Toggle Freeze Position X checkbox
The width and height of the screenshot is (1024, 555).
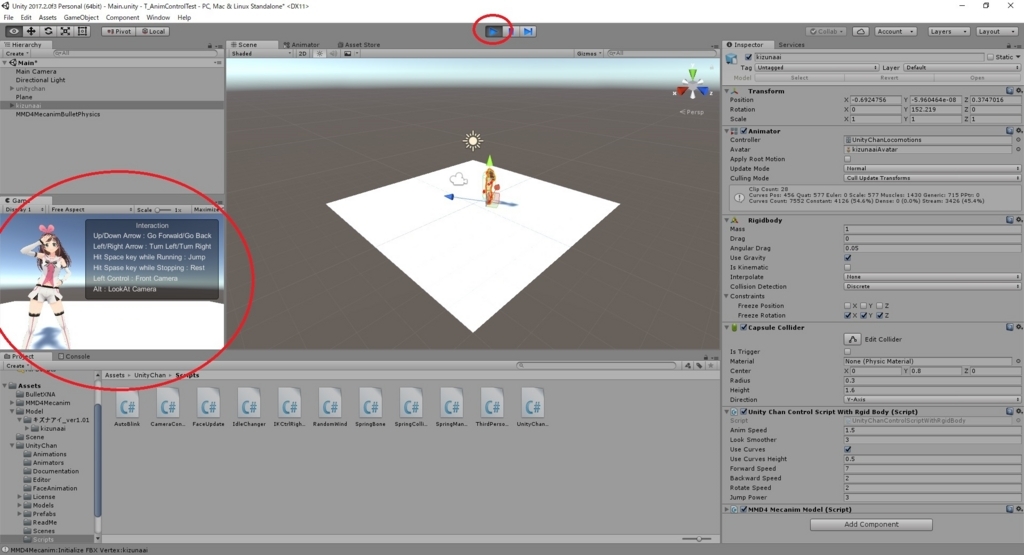pyautogui.click(x=848, y=306)
